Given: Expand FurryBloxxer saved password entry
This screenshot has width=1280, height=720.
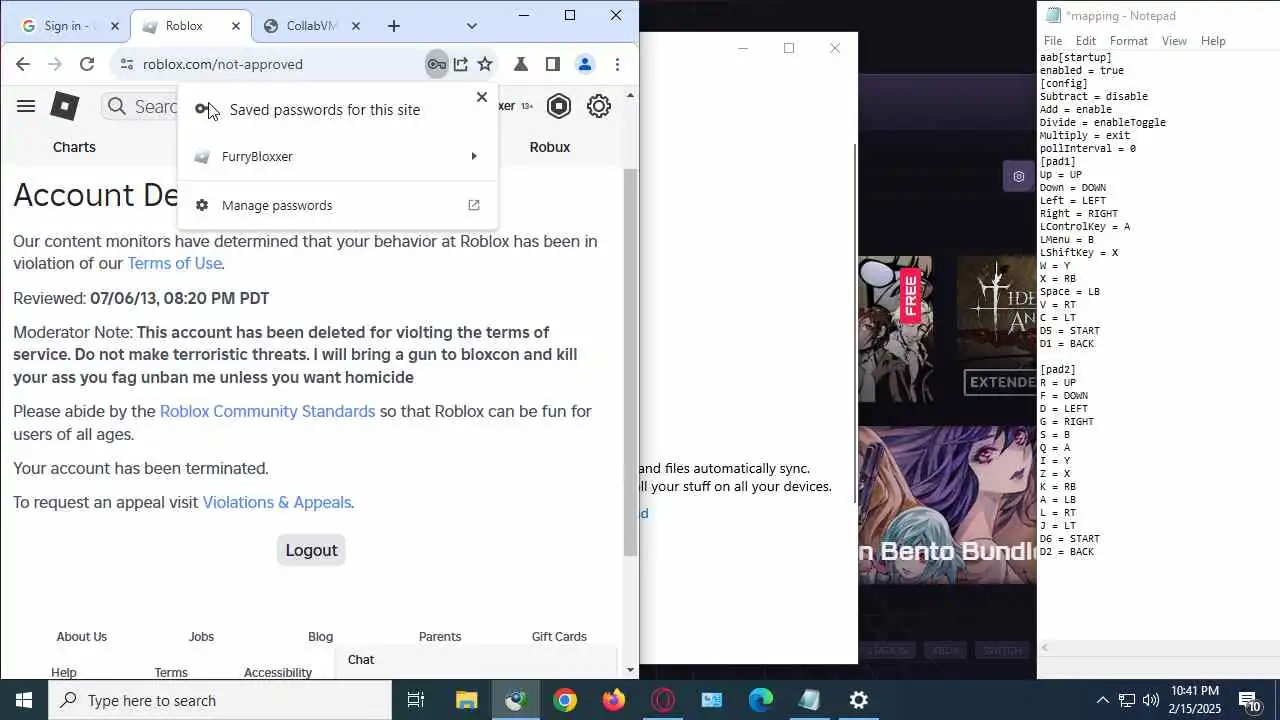Looking at the screenshot, I should point(338,156).
